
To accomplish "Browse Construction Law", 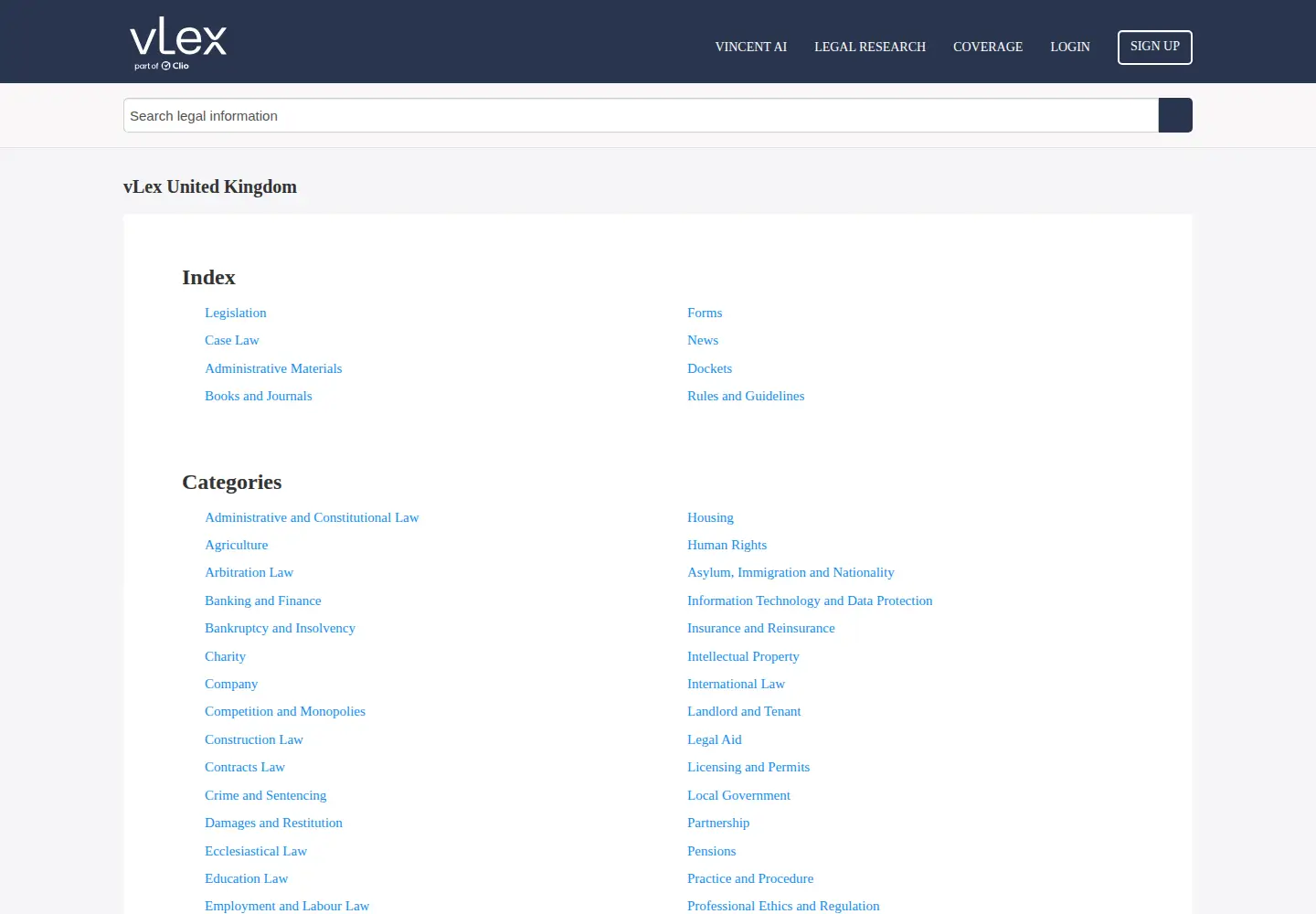I will click(254, 739).
